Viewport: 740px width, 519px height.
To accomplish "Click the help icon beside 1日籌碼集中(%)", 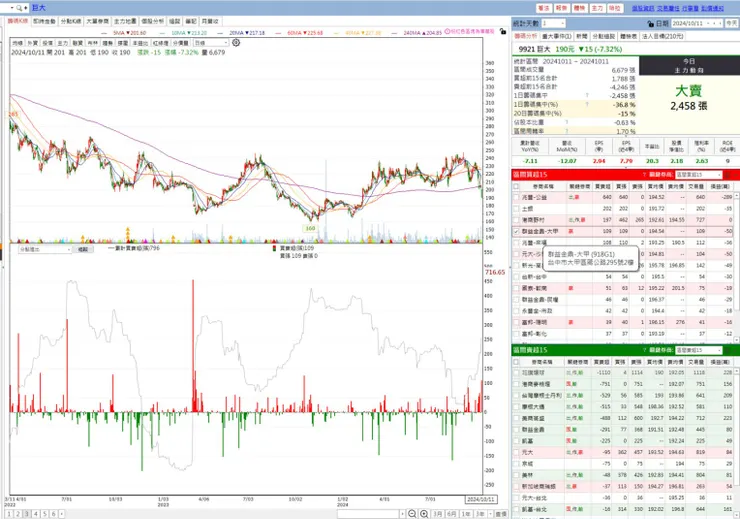I will point(587,104).
